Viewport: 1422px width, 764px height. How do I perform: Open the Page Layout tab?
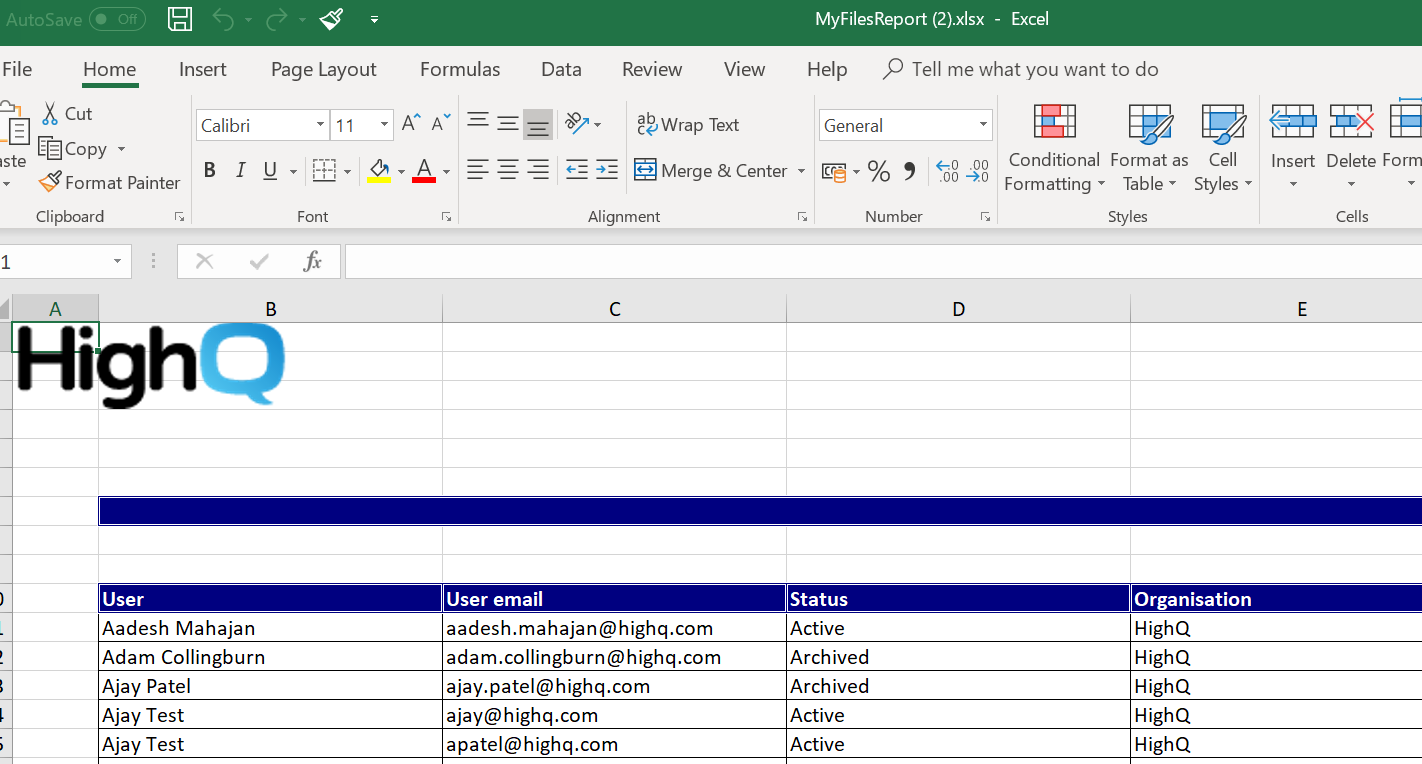point(323,69)
